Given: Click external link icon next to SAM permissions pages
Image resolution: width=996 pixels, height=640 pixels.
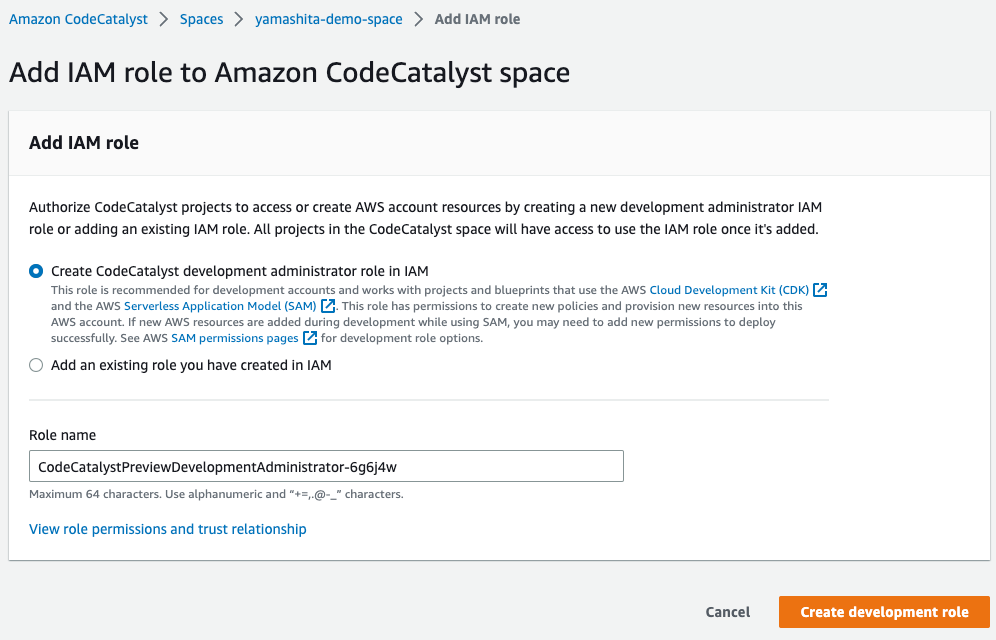Looking at the screenshot, I should click(x=310, y=338).
